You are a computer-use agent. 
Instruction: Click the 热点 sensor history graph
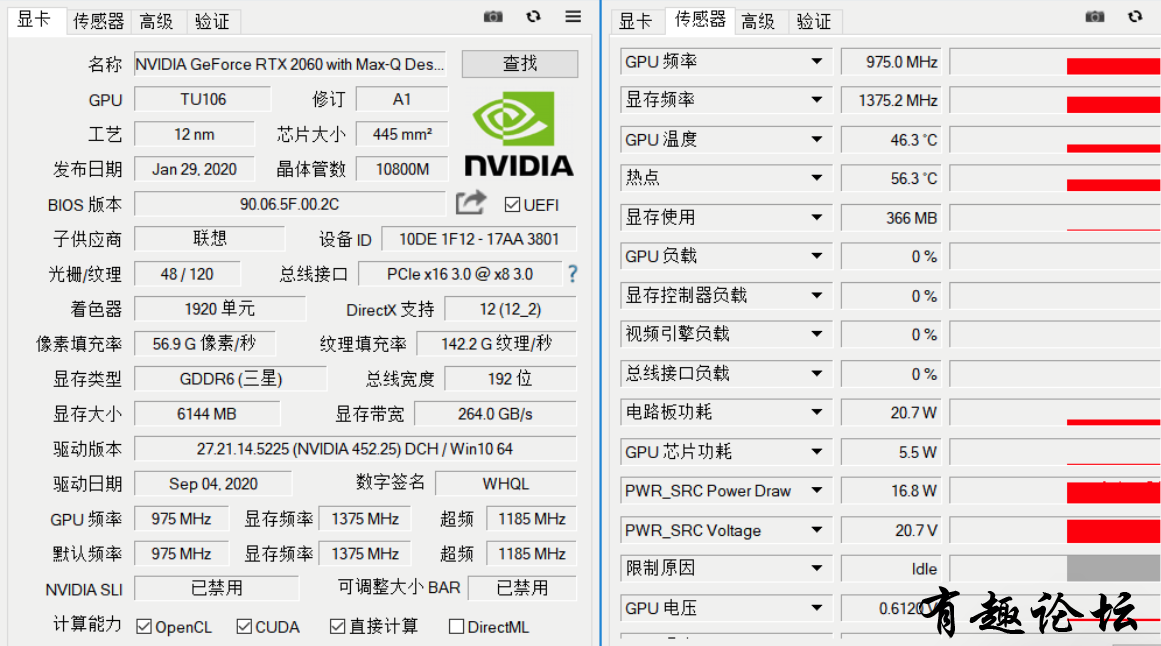point(1055,178)
